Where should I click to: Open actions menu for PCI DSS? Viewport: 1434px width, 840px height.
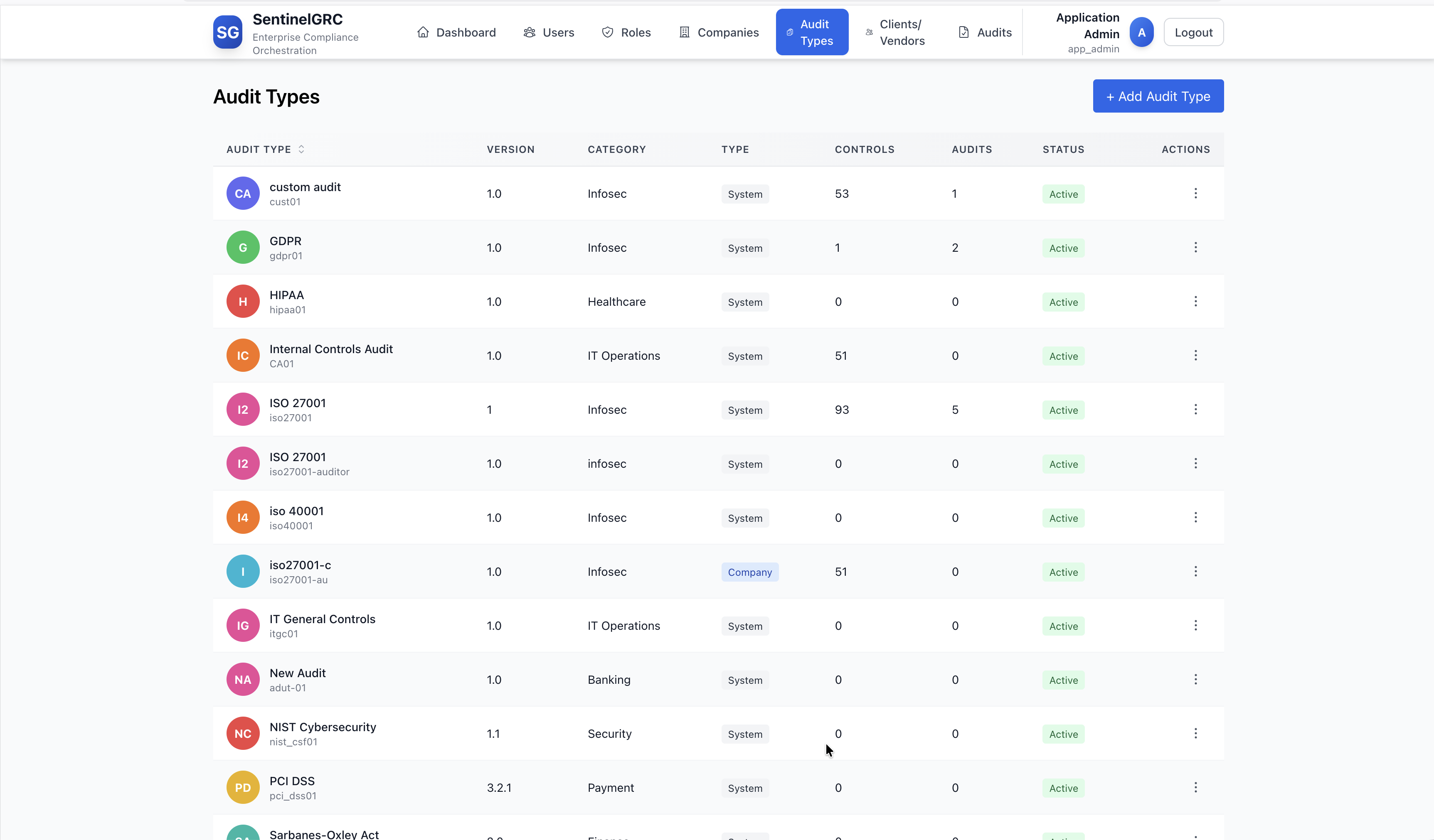[x=1195, y=788]
